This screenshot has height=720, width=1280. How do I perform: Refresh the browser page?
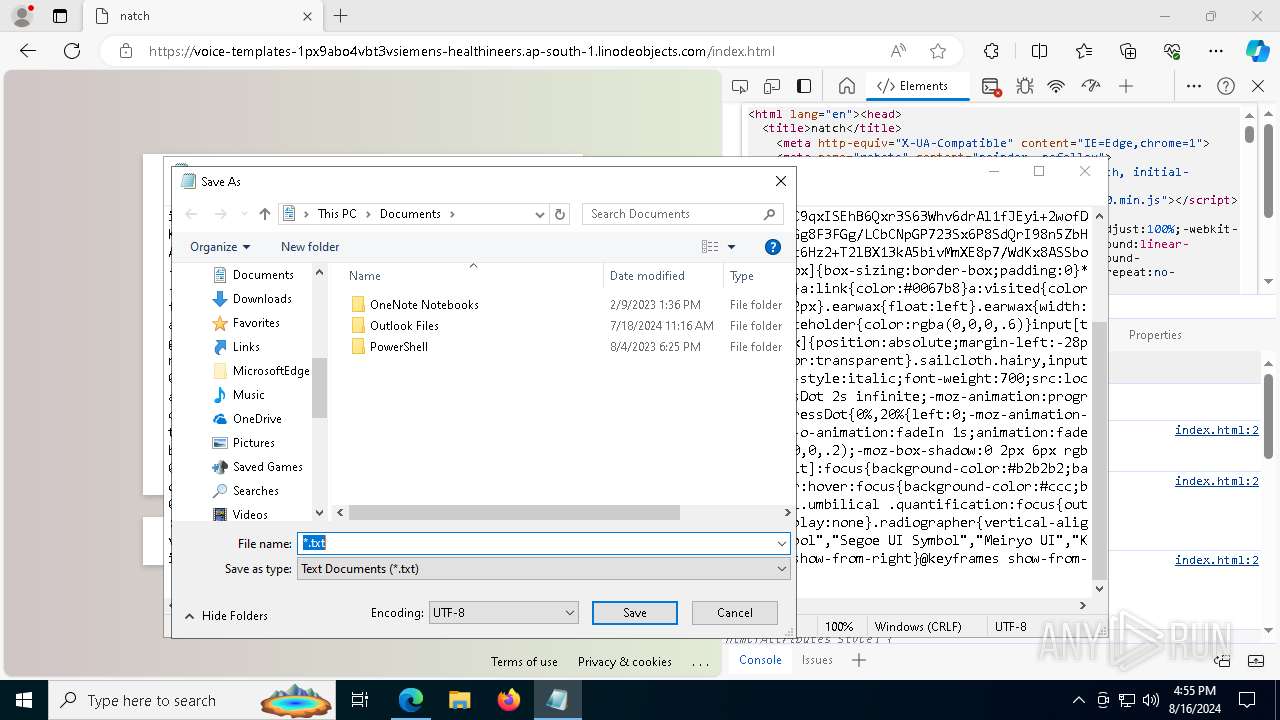[x=72, y=51]
